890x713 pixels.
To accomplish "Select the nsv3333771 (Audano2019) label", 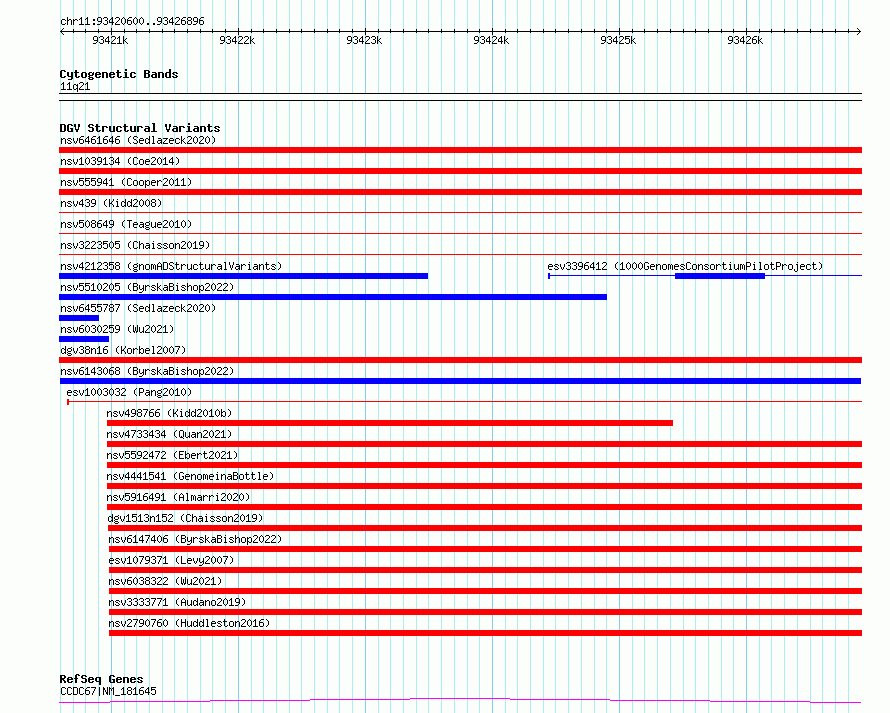I will (x=177, y=602).
